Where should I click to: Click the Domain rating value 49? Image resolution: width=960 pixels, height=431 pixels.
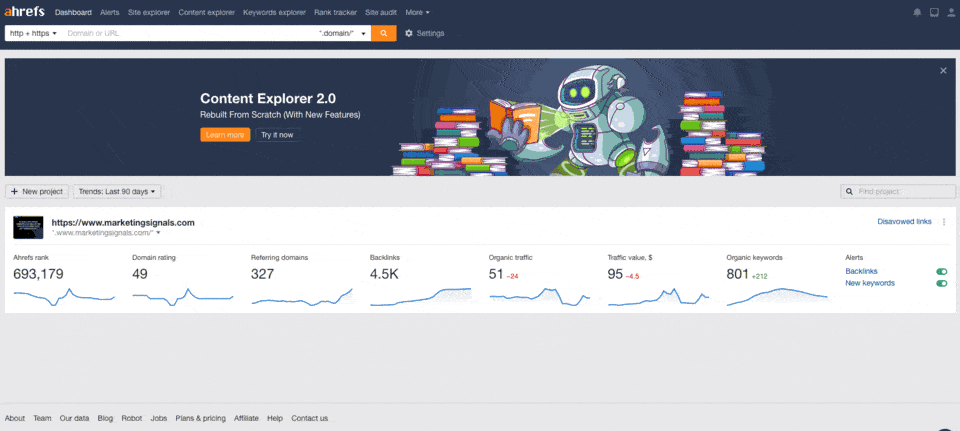[x=140, y=274]
